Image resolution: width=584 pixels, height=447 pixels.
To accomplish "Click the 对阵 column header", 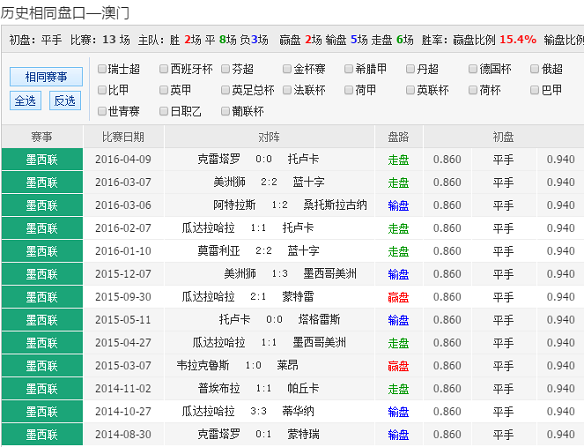I will point(269,137).
